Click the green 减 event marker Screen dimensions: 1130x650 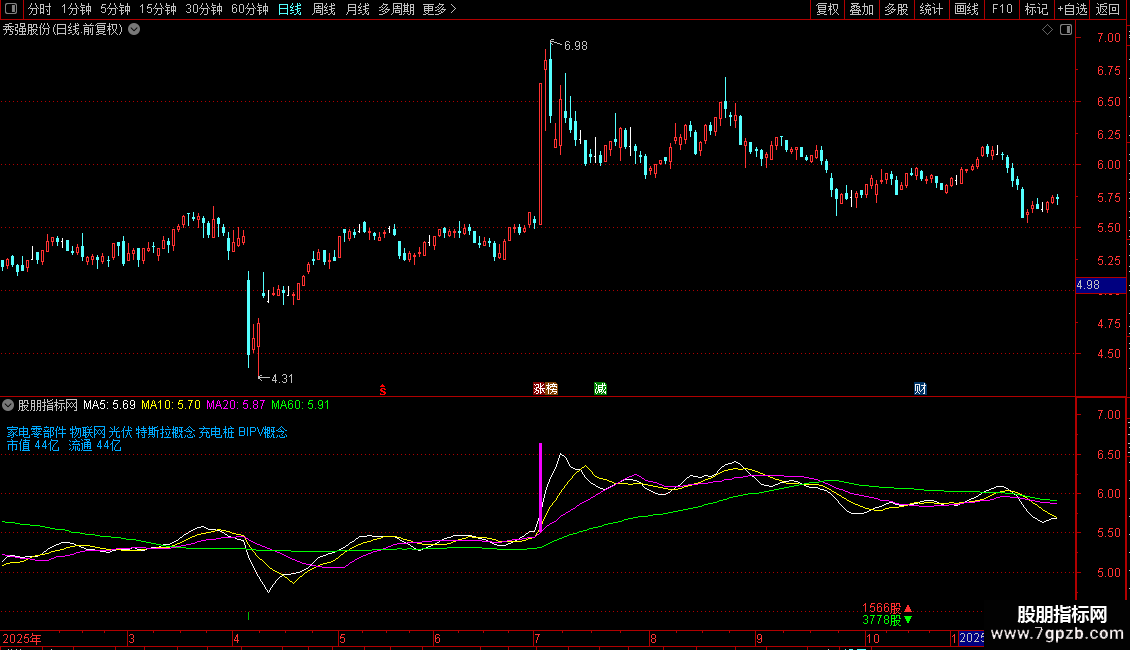click(600, 389)
